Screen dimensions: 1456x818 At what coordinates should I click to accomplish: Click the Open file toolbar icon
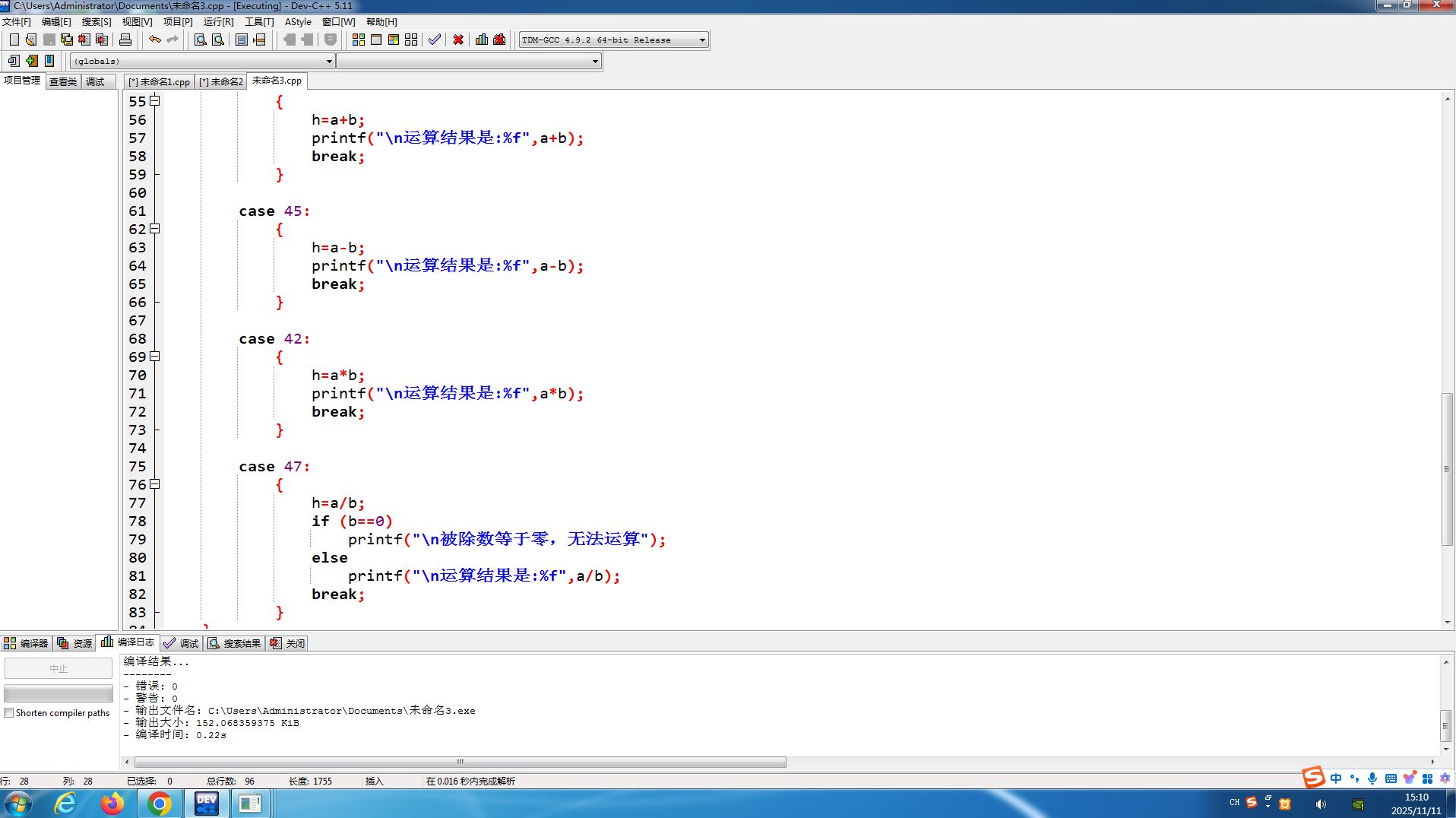pos(31,40)
